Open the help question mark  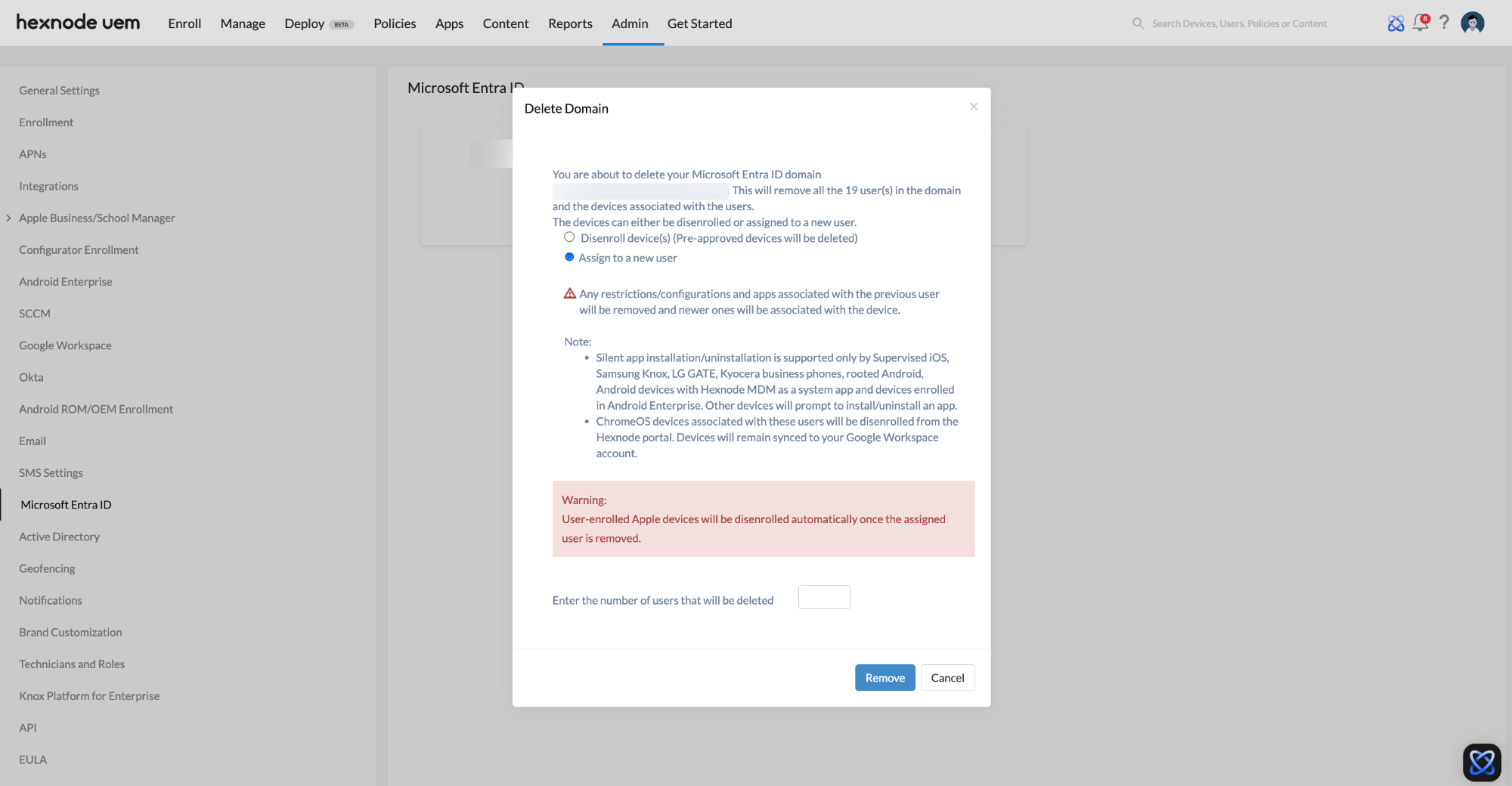click(x=1444, y=23)
